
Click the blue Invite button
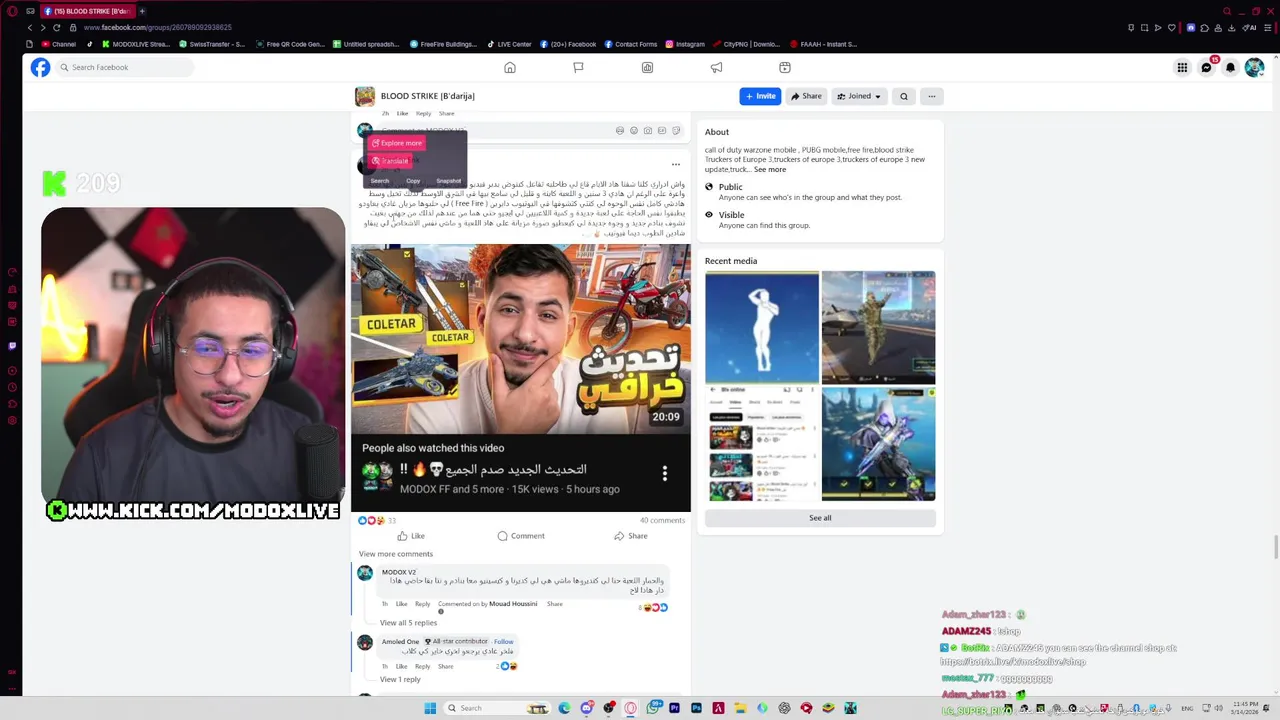click(x=760, y=96)
